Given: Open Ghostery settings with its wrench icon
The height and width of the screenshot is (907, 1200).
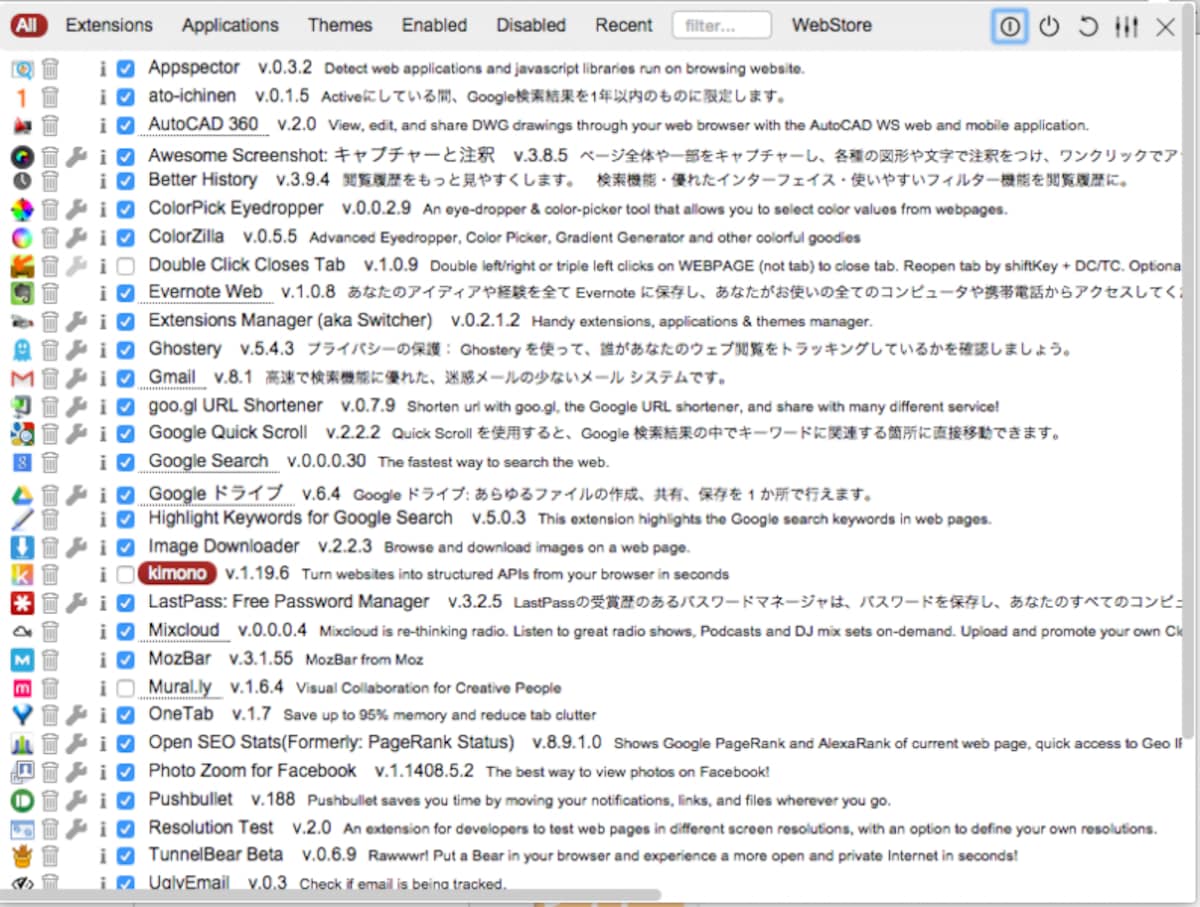Looking at the screenshot, I should pyautogui.click(x=76, y=350).
